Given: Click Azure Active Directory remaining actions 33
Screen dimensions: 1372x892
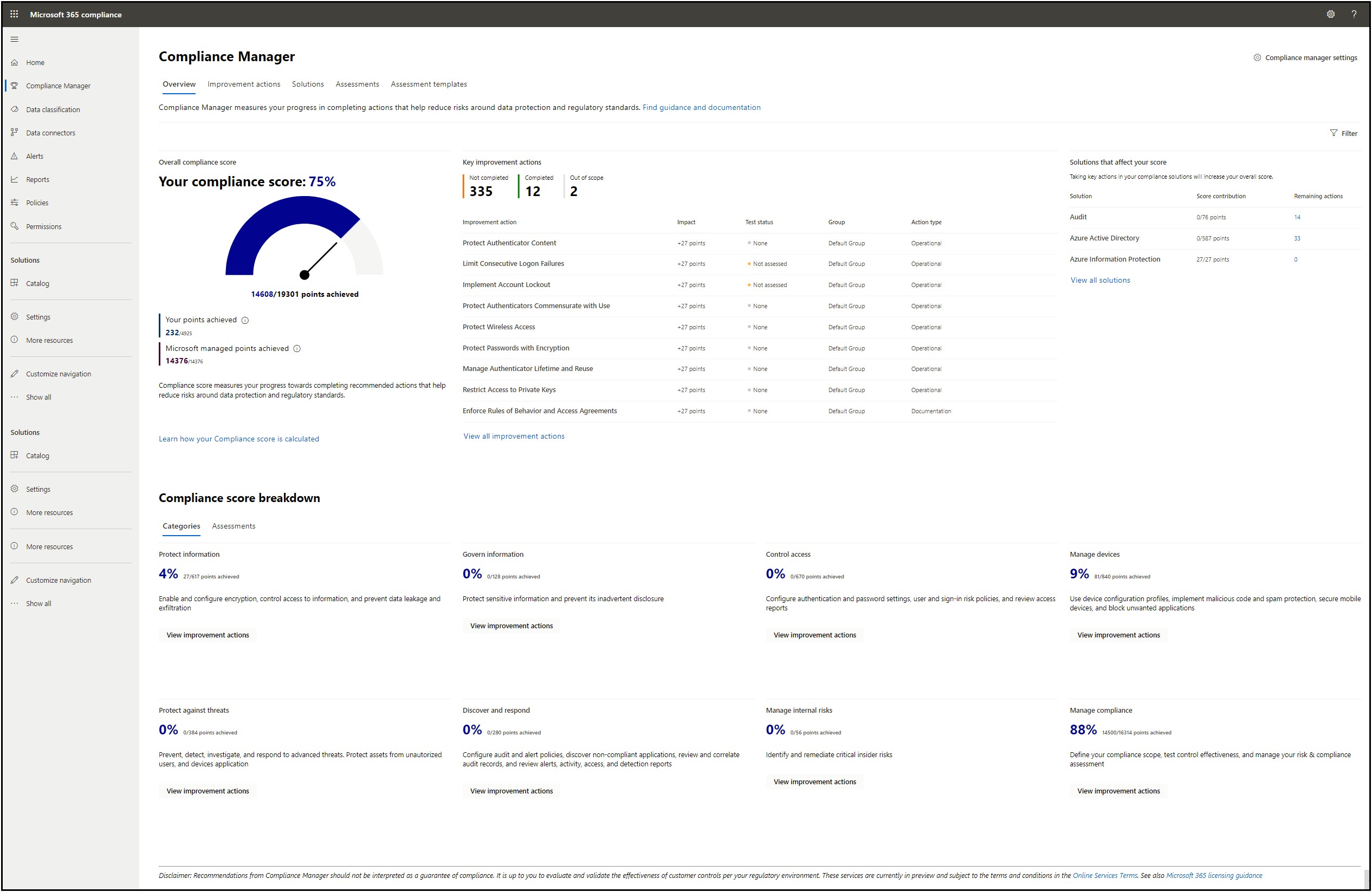Looking at the screenshot, I should [1297, 238].
